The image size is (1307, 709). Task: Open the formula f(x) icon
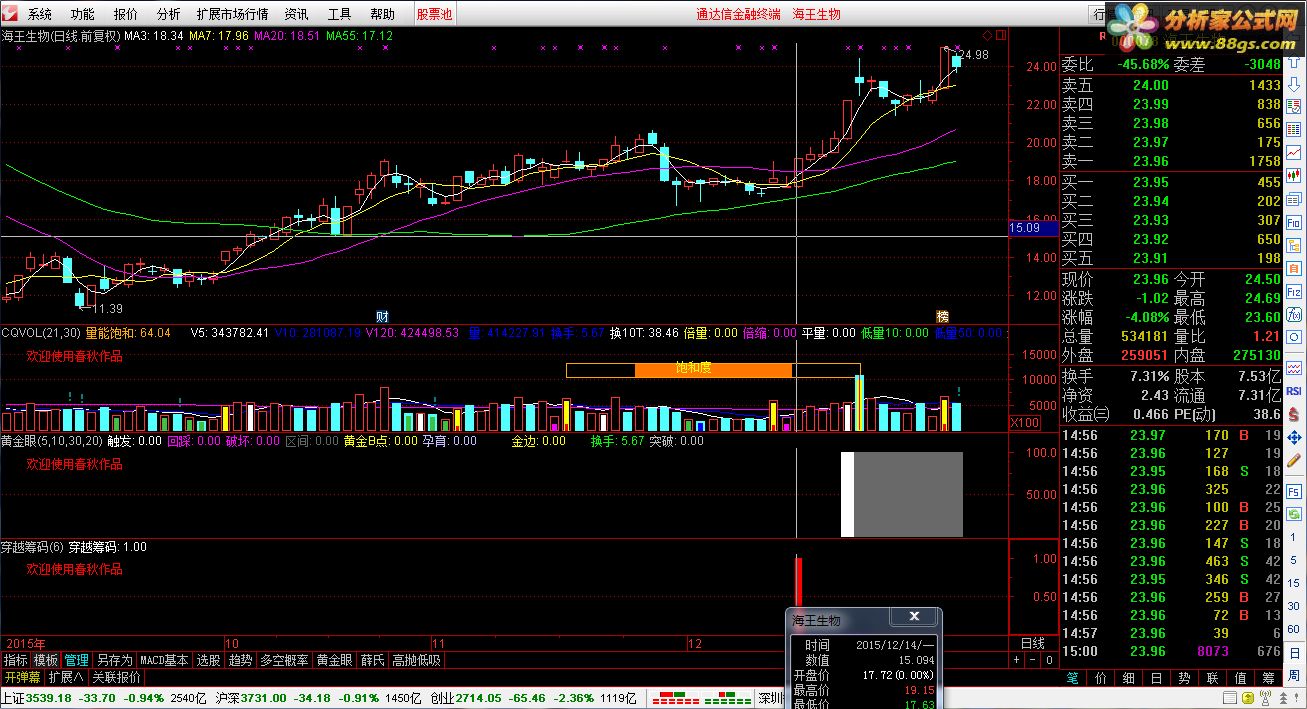[1293, 314]
